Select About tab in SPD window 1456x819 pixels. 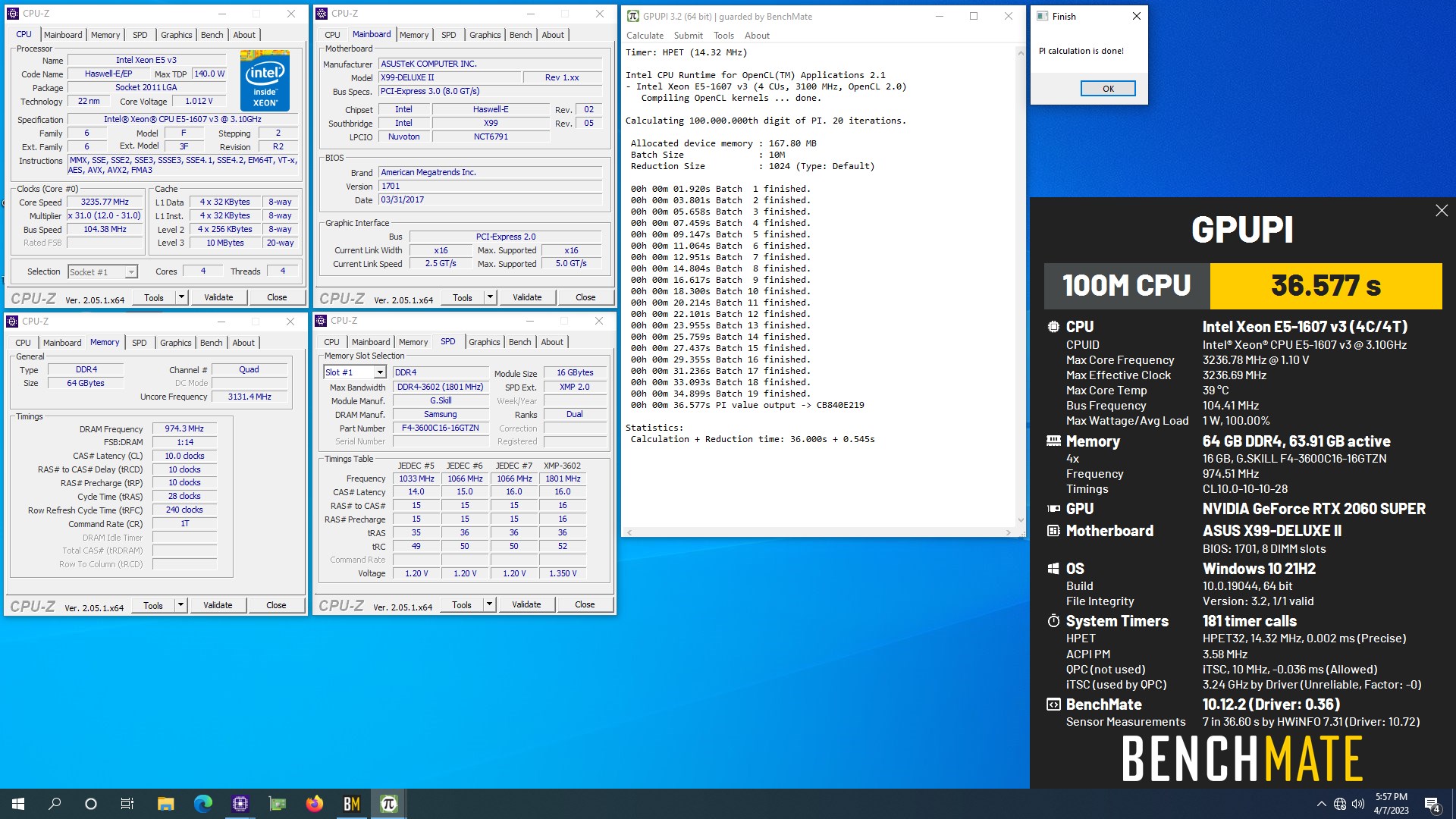pyautogui.click(x=552, y=342)
